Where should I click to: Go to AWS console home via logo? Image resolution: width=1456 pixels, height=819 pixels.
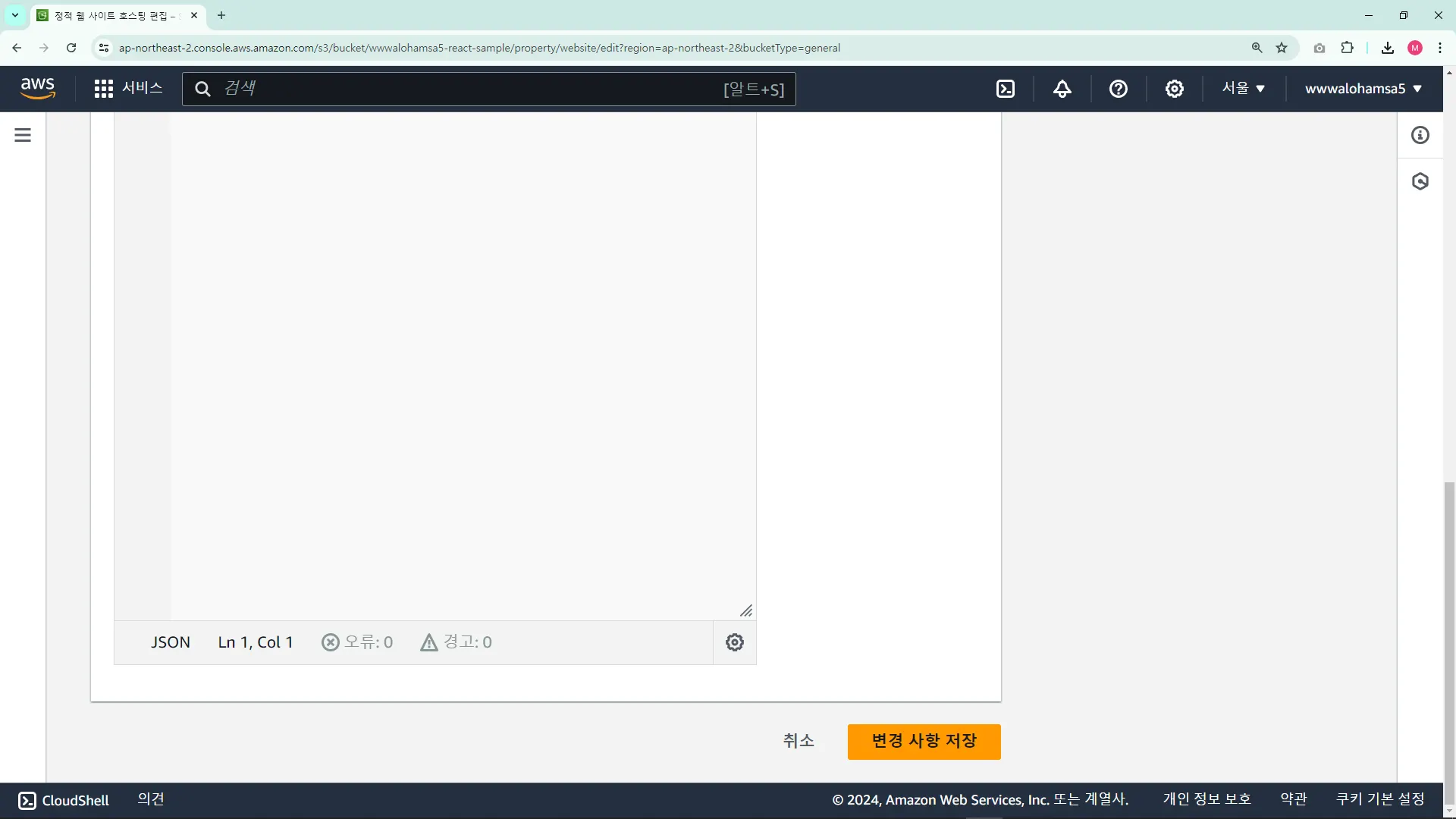38,89
